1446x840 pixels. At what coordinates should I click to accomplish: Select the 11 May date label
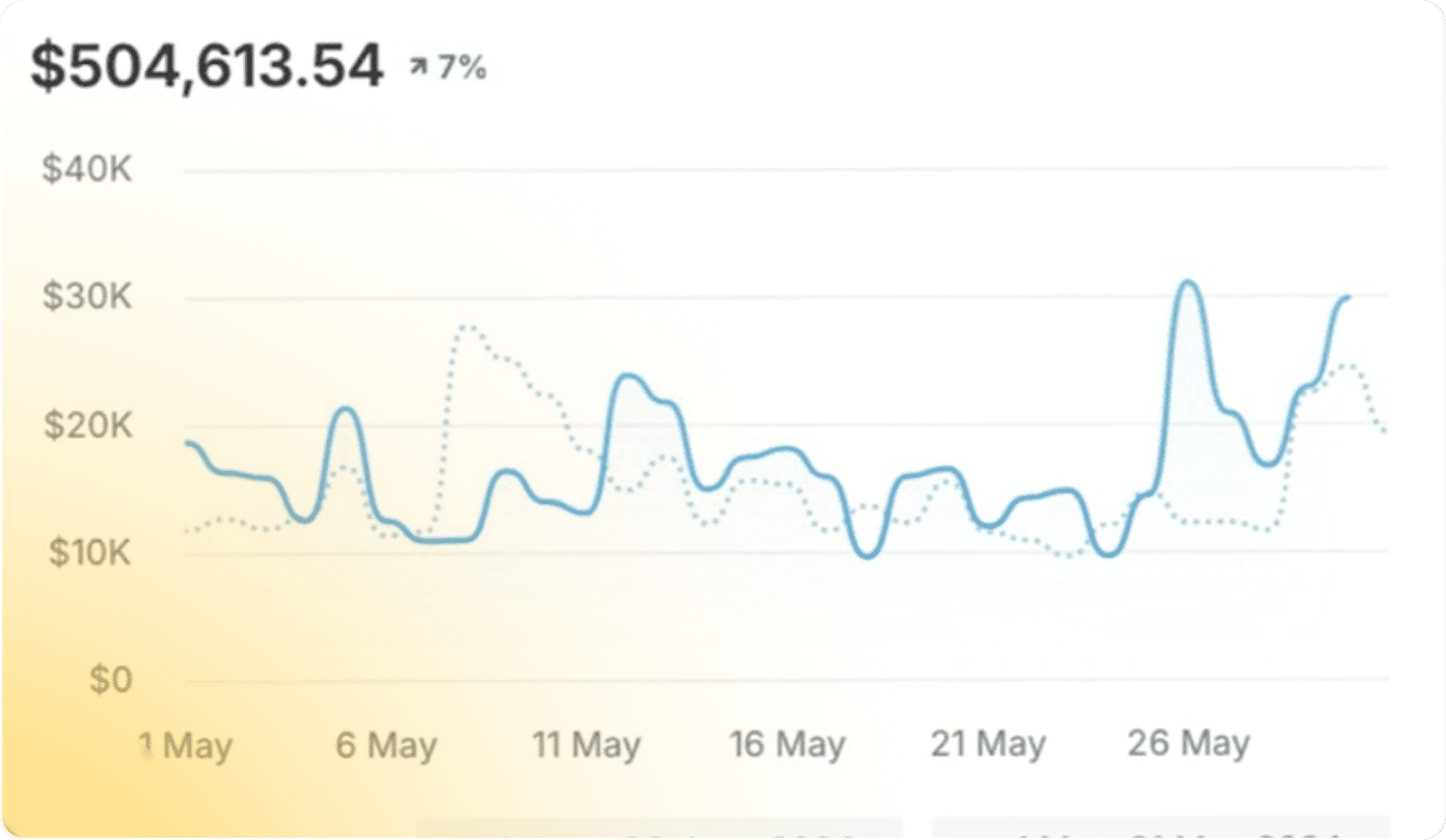[587, 745]
